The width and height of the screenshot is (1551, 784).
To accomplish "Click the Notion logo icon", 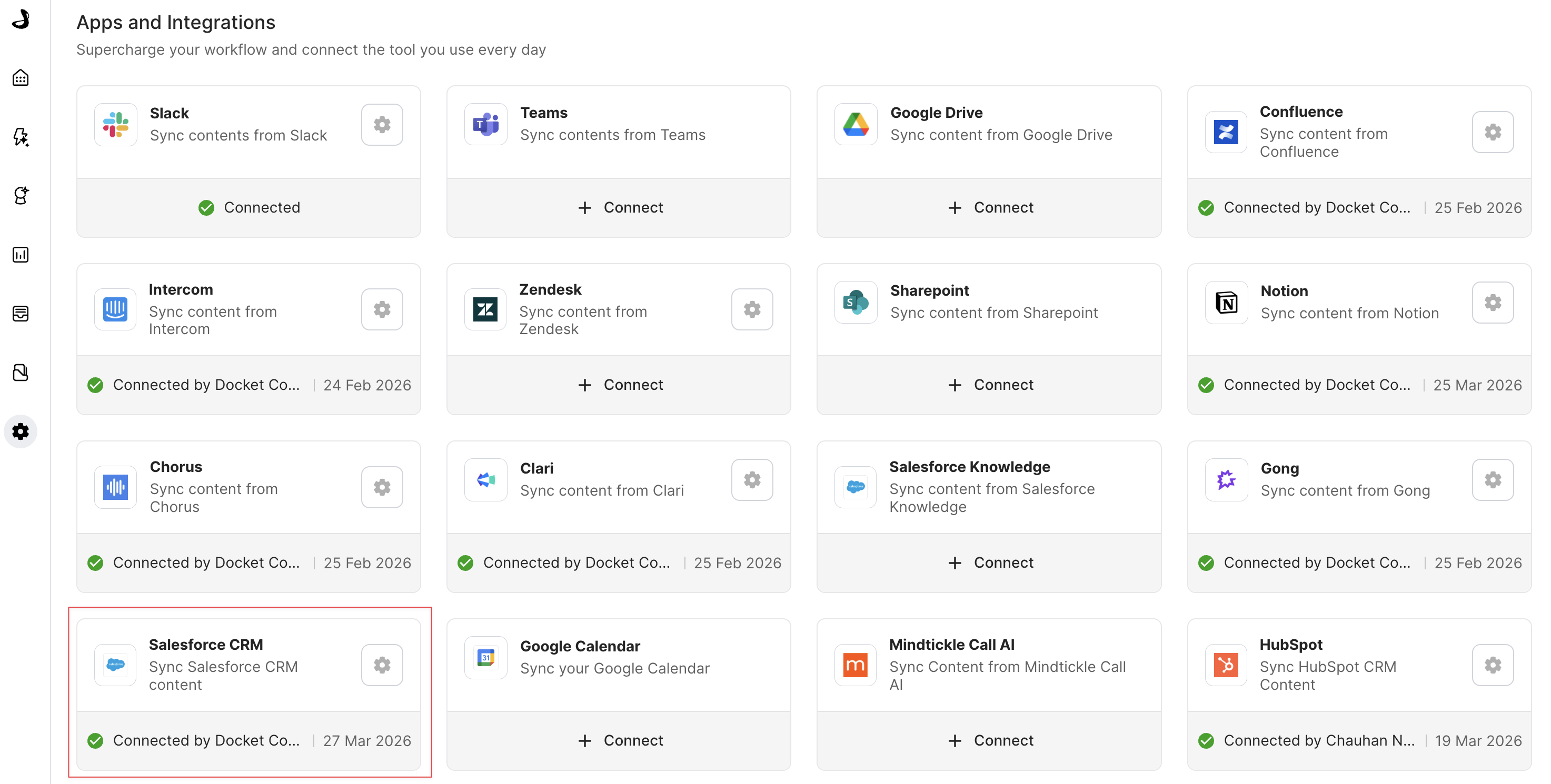I will (1226, 303).
